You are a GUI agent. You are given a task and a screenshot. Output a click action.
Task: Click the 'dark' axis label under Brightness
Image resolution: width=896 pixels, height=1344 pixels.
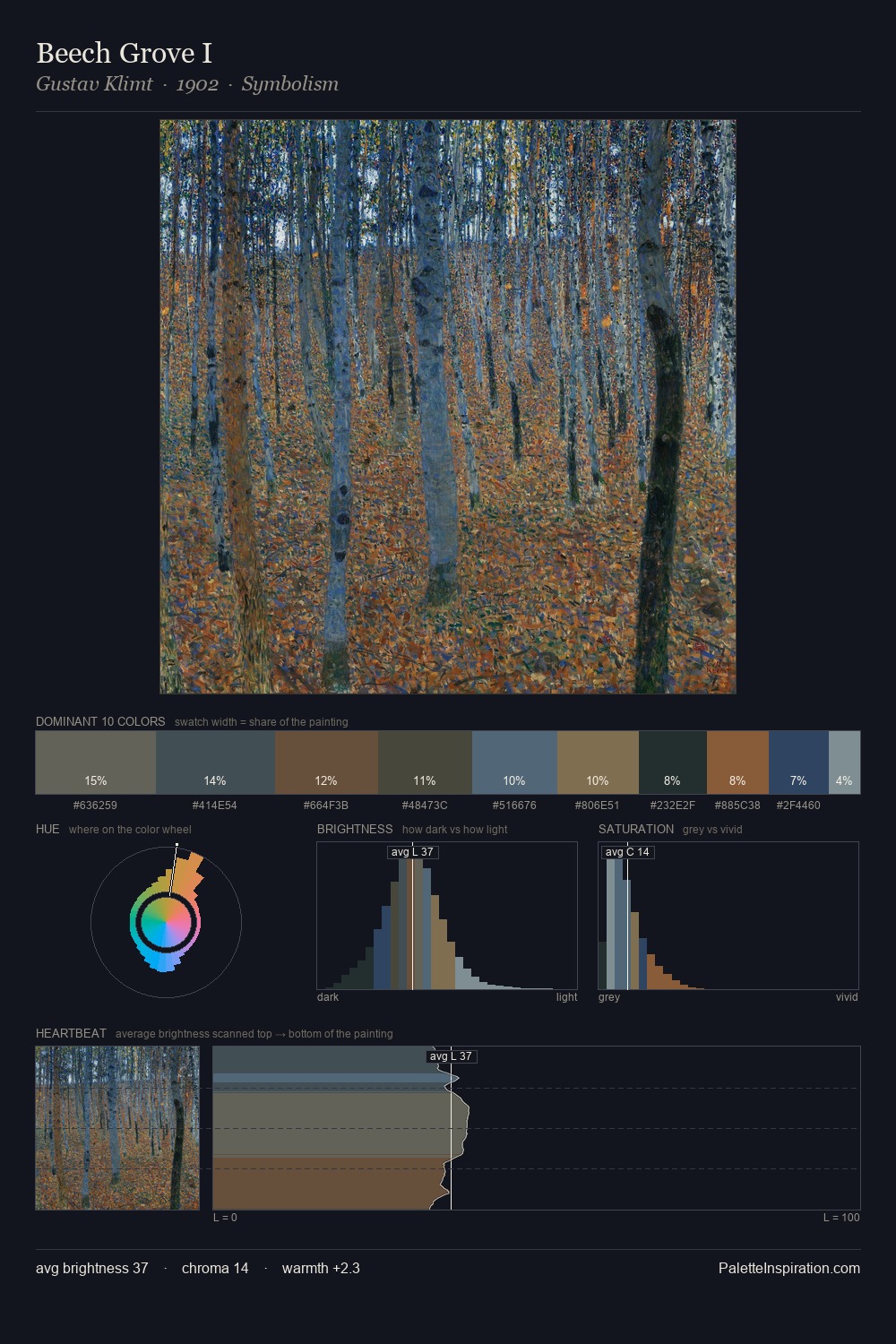pos(328,997)
